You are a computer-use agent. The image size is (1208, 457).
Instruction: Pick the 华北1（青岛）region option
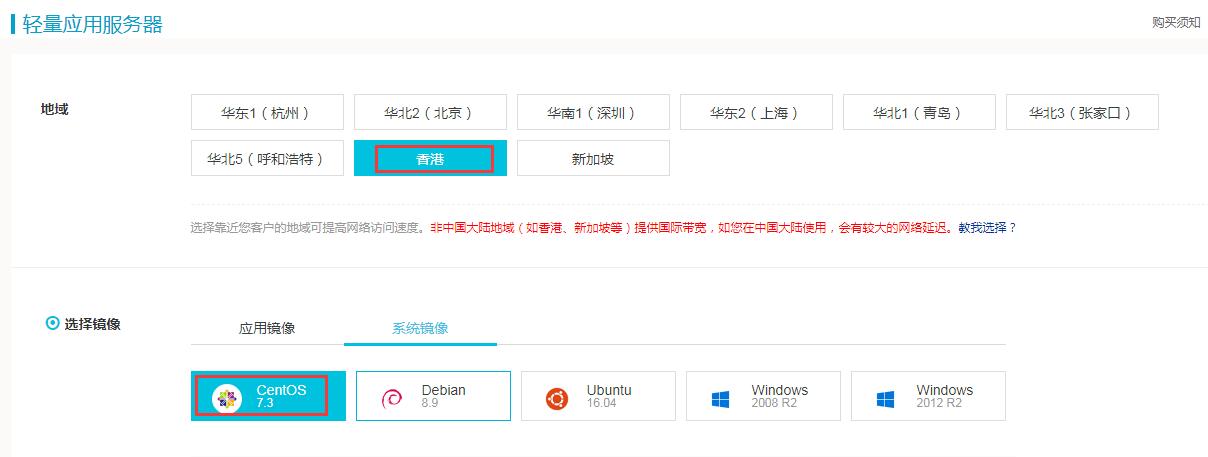(919, 113)
